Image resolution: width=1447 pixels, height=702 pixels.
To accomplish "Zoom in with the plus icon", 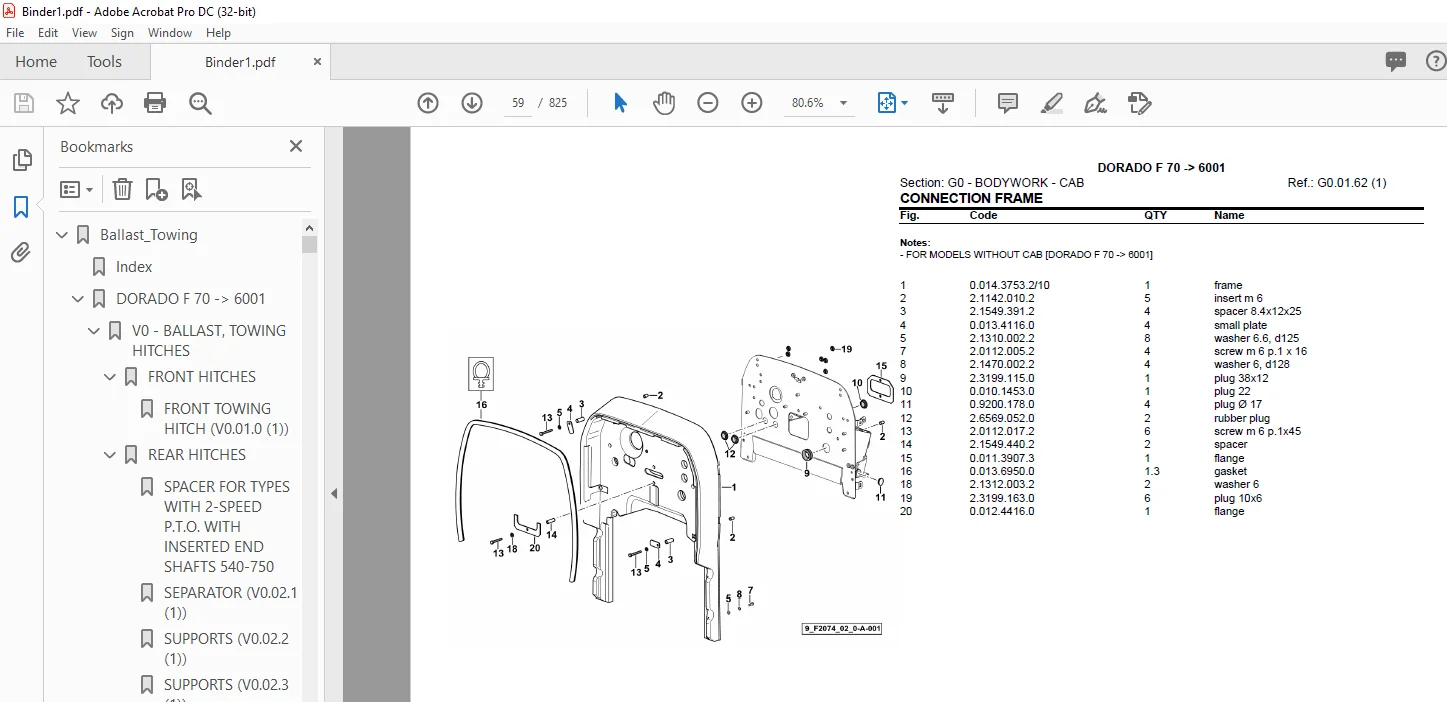I will pyautogui.click(x=752, y=103).
